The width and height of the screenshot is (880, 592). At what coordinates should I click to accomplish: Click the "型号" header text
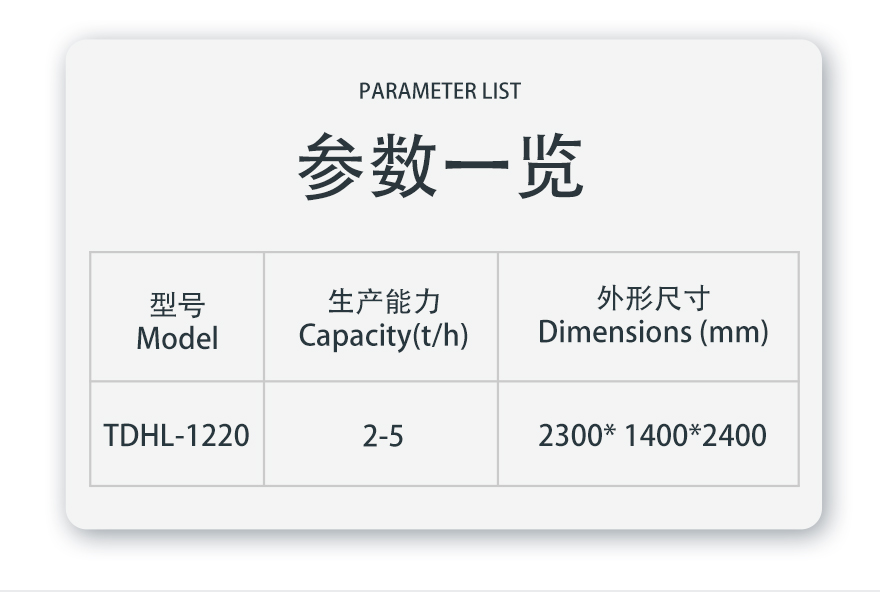[177, 305]
